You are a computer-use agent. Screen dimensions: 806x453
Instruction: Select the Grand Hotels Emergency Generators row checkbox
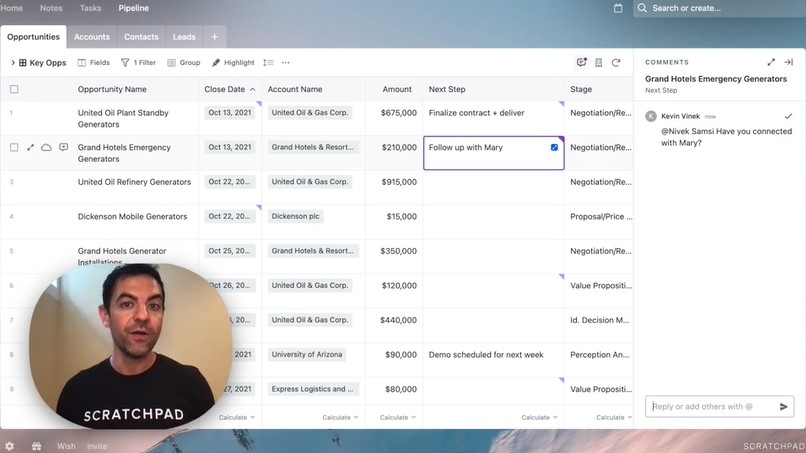coord(14,147)
